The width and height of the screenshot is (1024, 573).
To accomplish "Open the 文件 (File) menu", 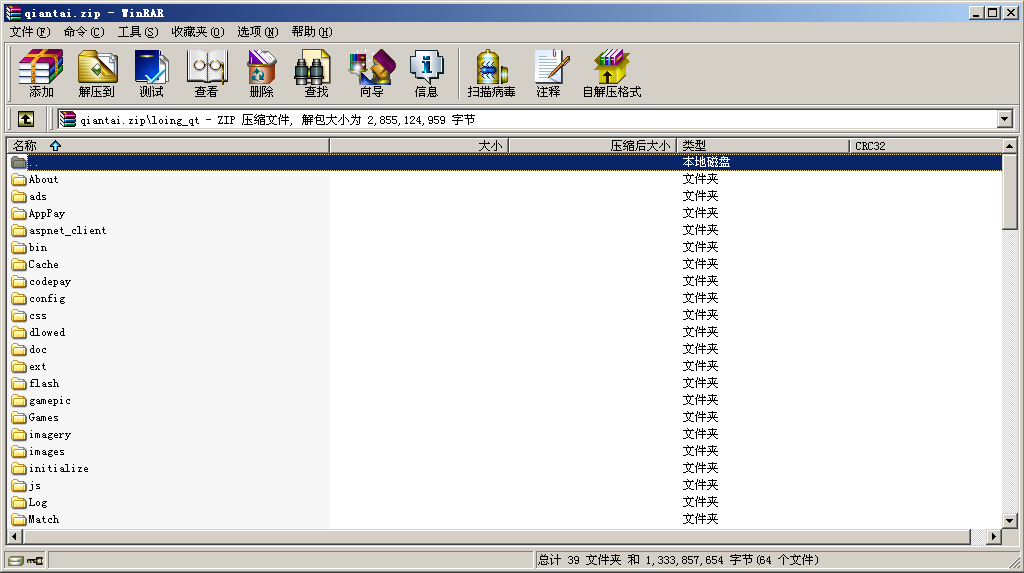I will pyautogui.click(x=29, y=32).
